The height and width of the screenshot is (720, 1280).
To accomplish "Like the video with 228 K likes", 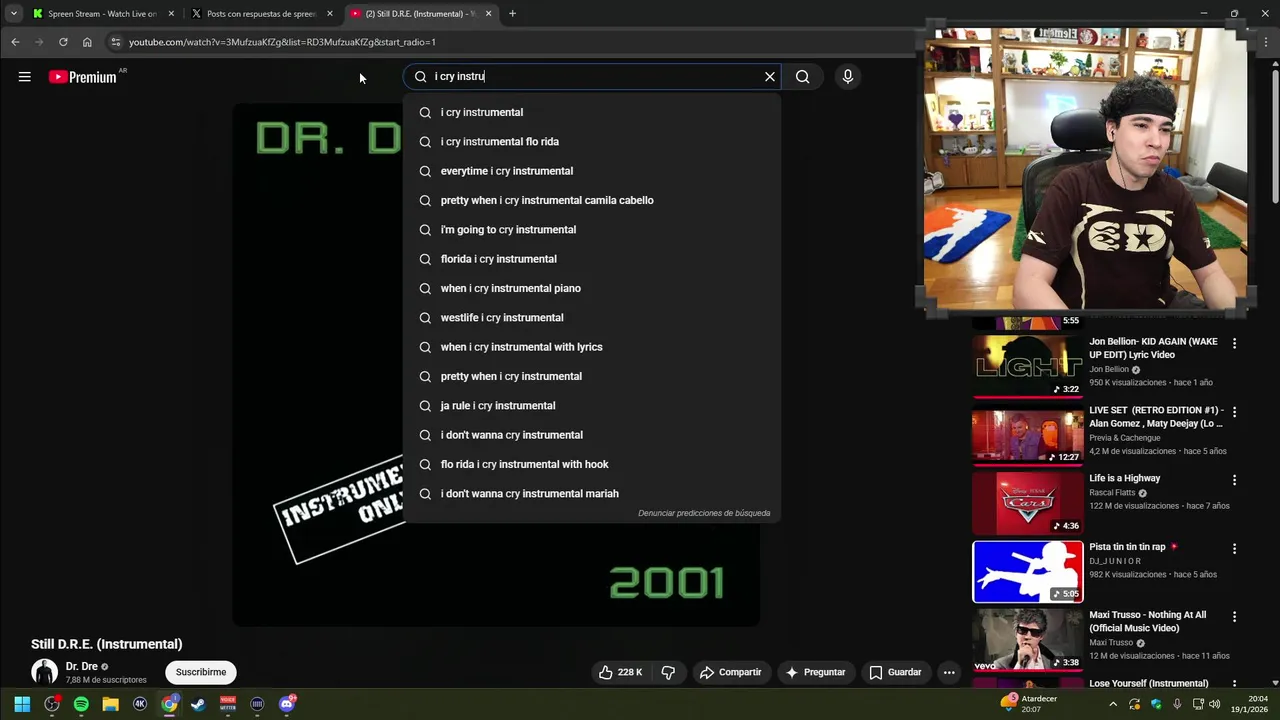I will 620,672.
